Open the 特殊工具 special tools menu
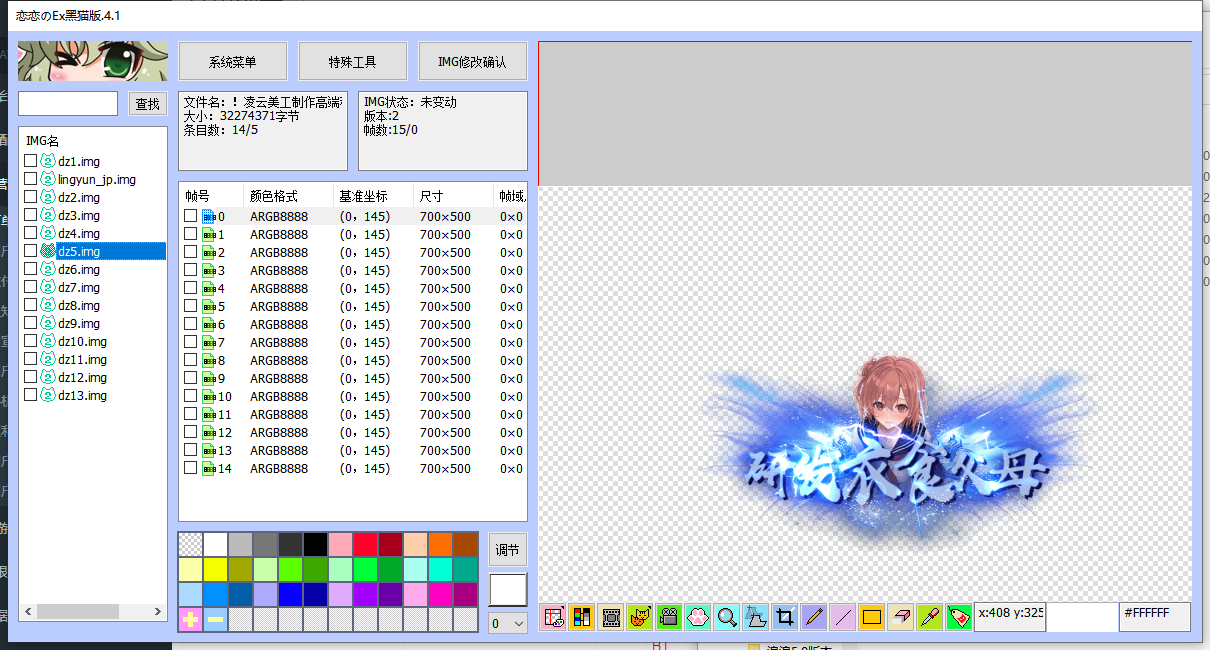 pos(353,61)
